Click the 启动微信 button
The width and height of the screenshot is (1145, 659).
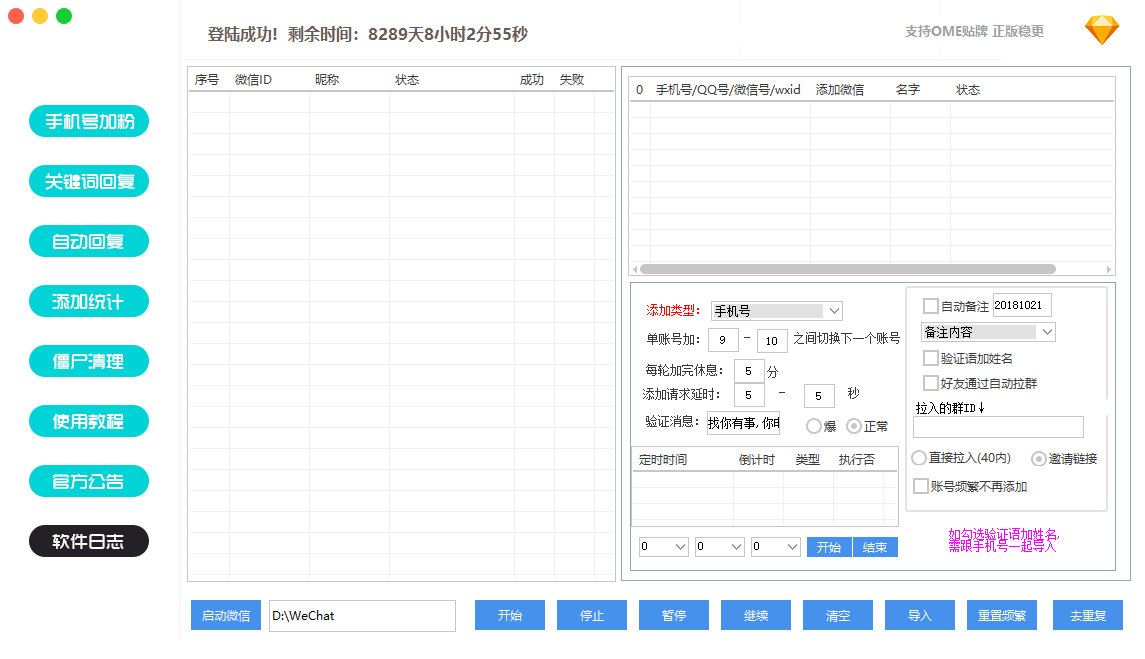click(227, 616)
